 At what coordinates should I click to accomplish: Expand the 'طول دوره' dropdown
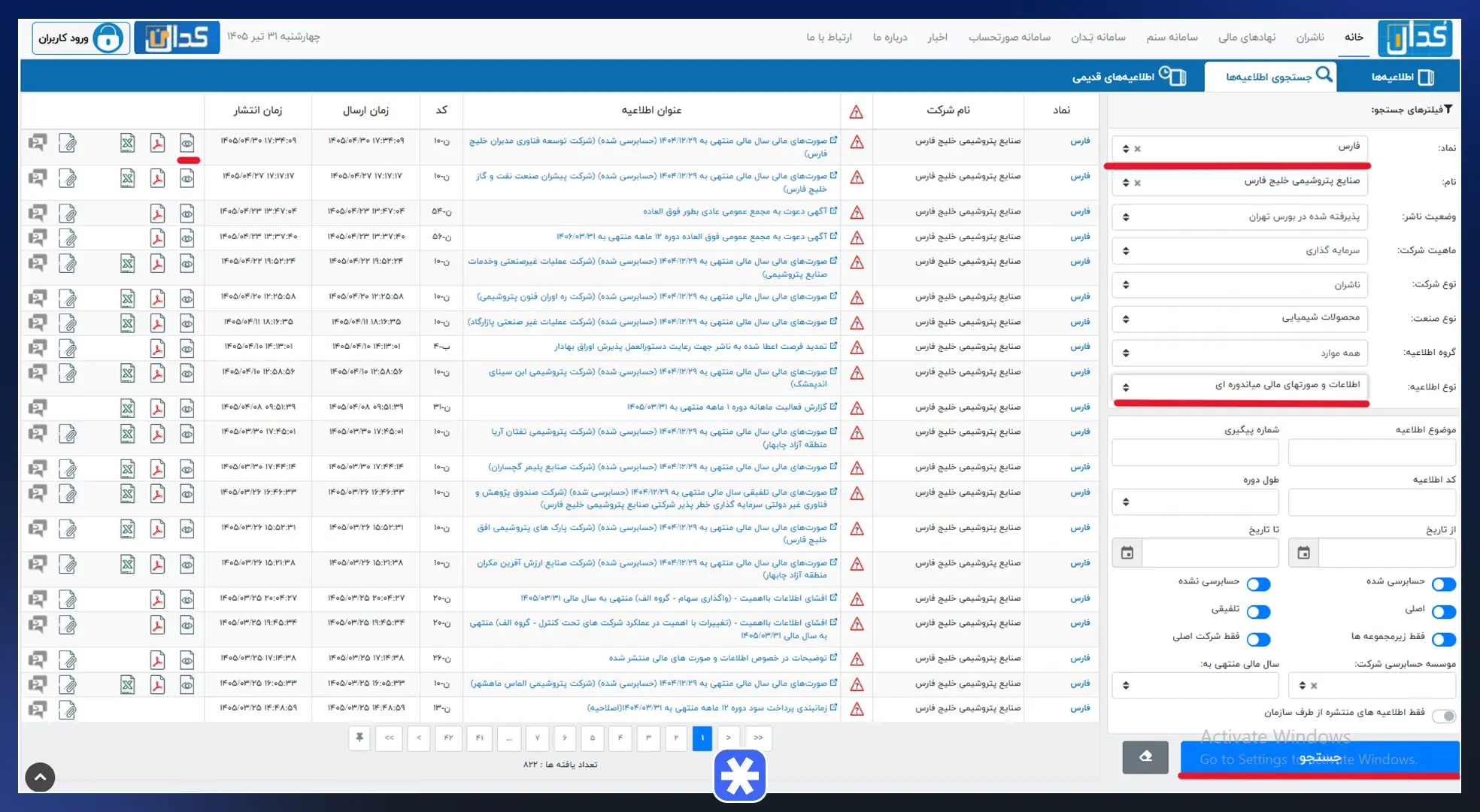pos(1195,501)
